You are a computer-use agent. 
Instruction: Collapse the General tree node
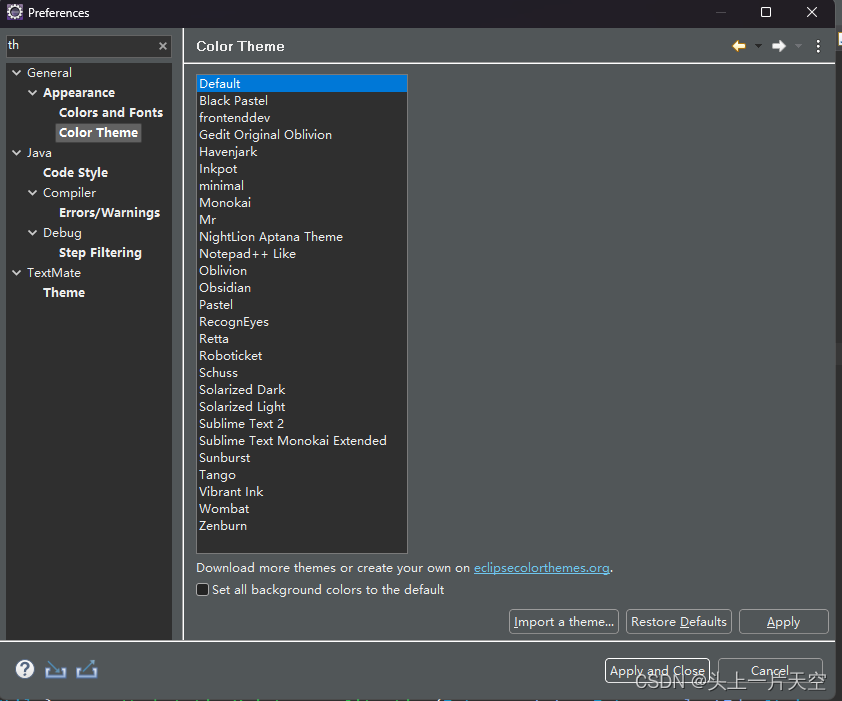tap(17, 73)
